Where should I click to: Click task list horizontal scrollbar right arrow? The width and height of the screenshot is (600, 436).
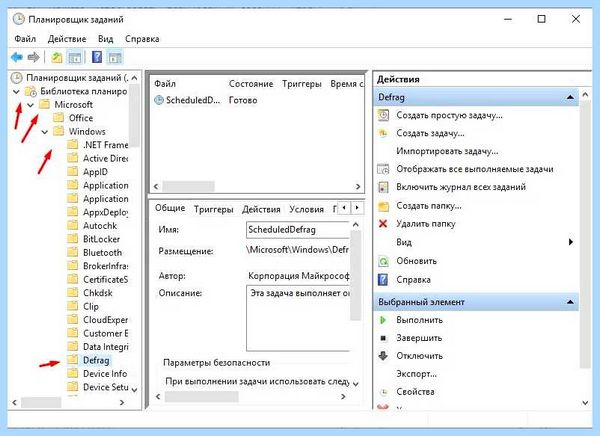[x=358, y=186]
